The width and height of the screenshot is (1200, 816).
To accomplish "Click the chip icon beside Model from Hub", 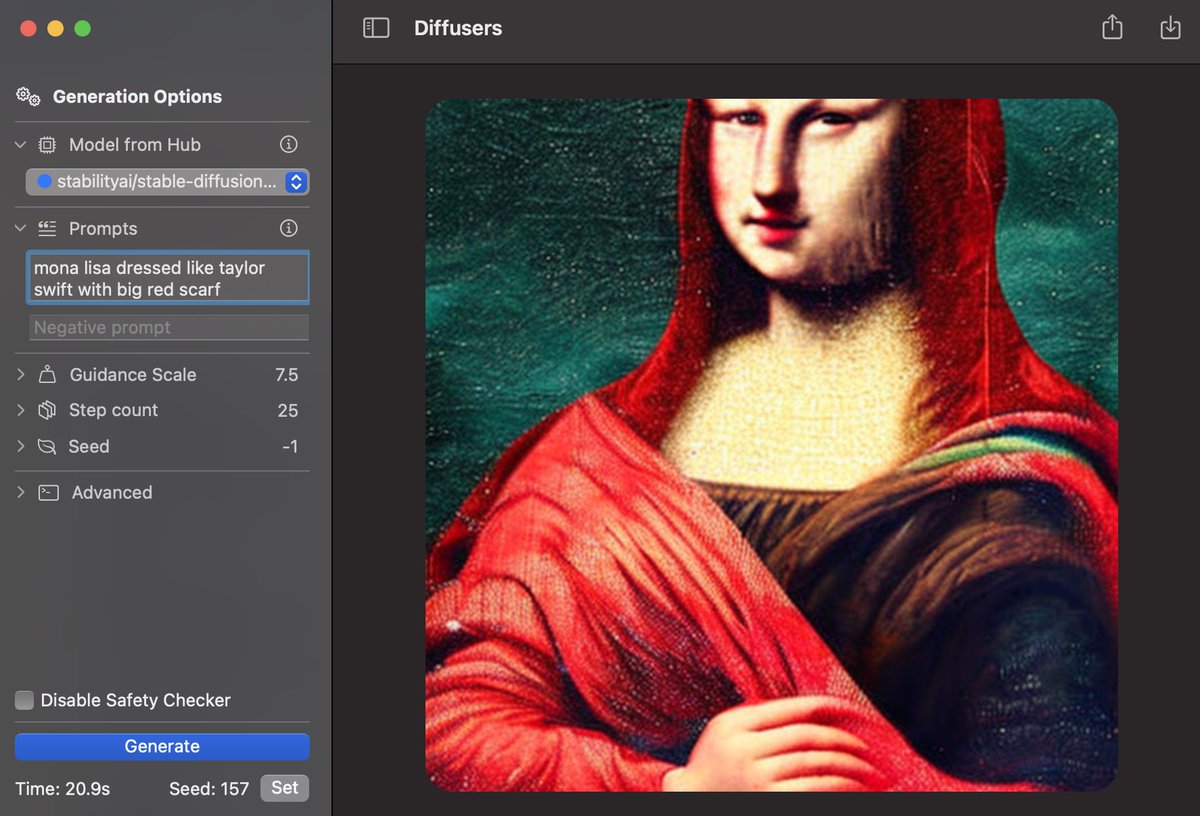I will pyautogui.click(x=47, y=145).
